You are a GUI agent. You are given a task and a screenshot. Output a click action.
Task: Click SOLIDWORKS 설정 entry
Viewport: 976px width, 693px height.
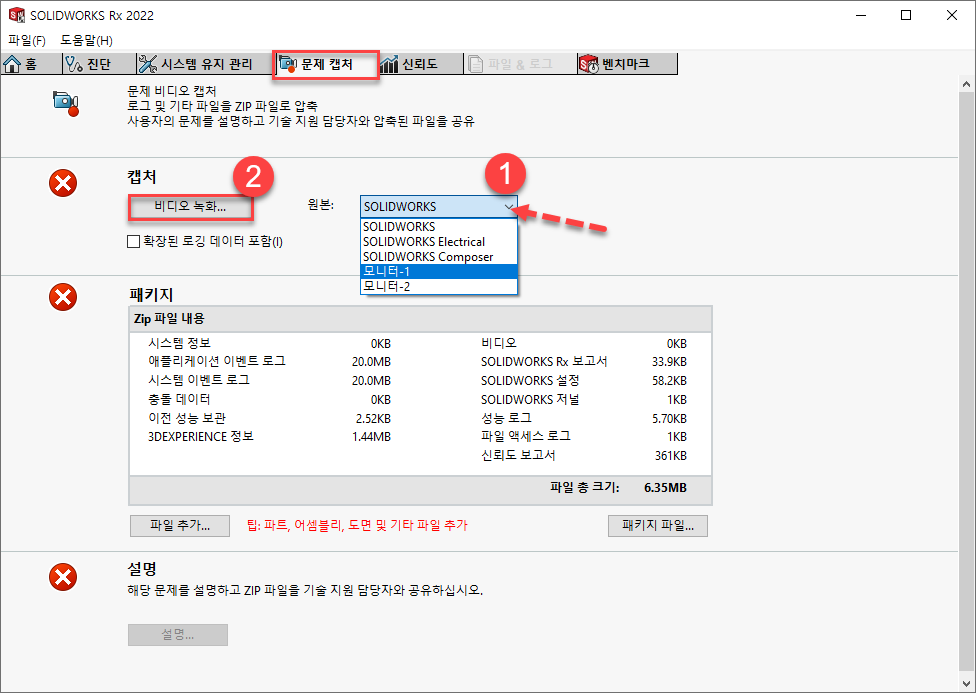click(530, 380)
